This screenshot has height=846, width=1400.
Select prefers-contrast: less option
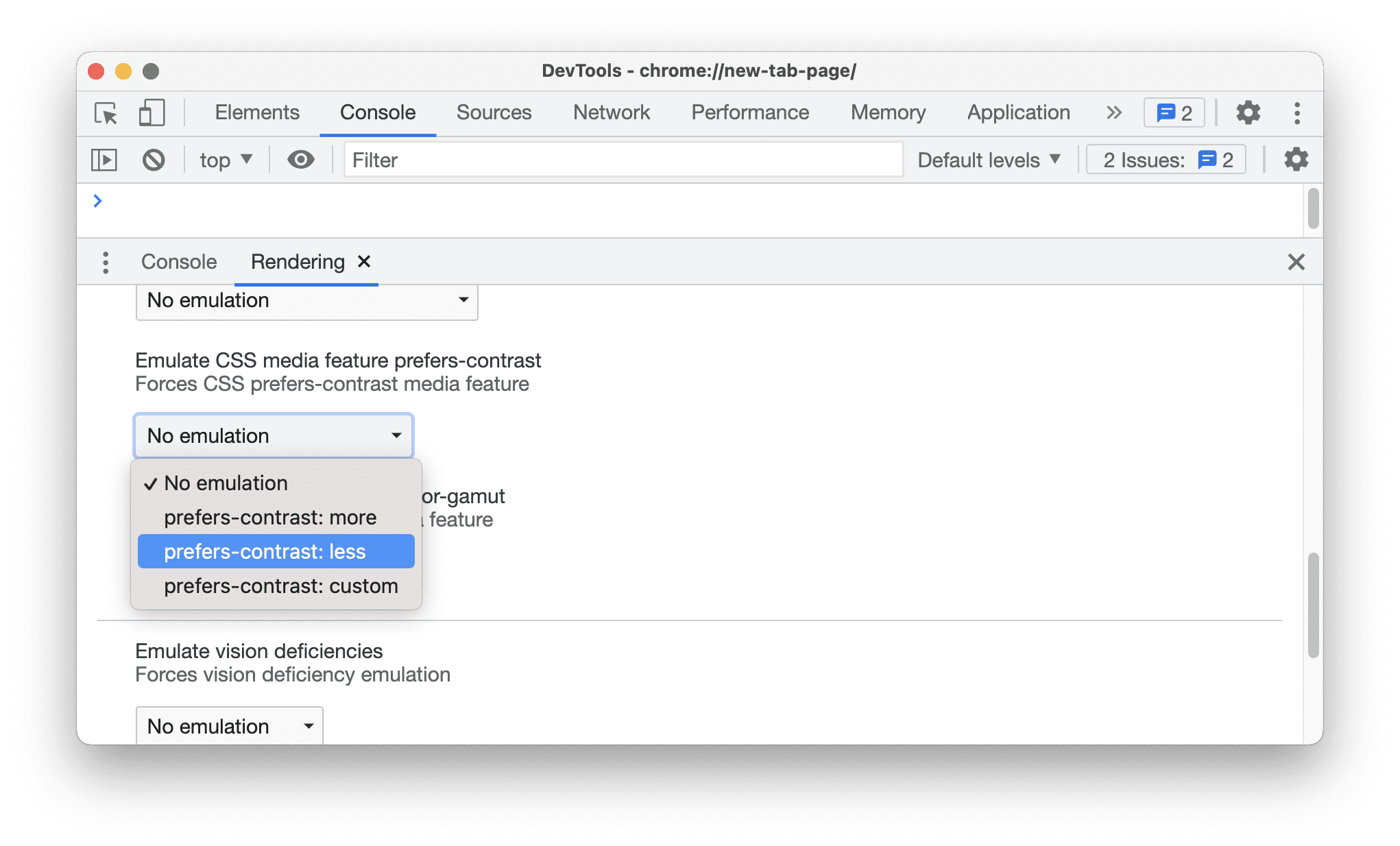tap(275, 551)
